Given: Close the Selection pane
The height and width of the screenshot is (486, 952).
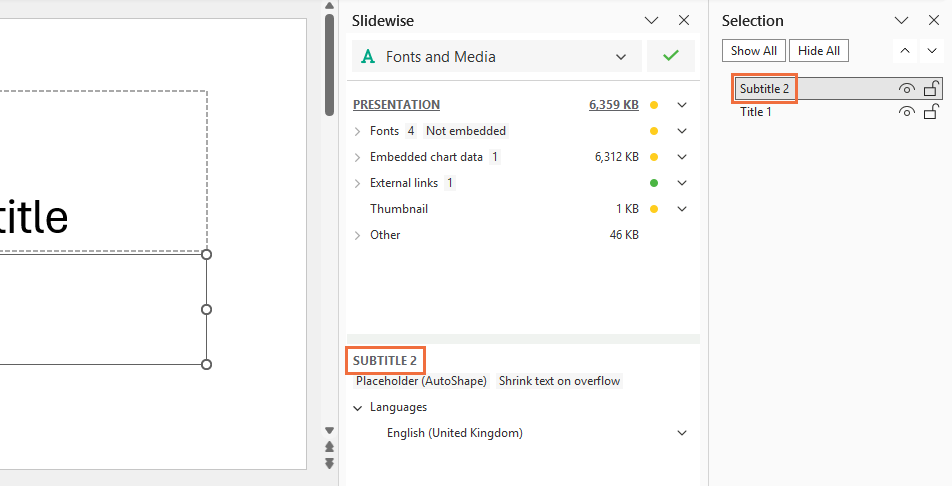Looking at the screenshot, I should [x=934, y=20].
